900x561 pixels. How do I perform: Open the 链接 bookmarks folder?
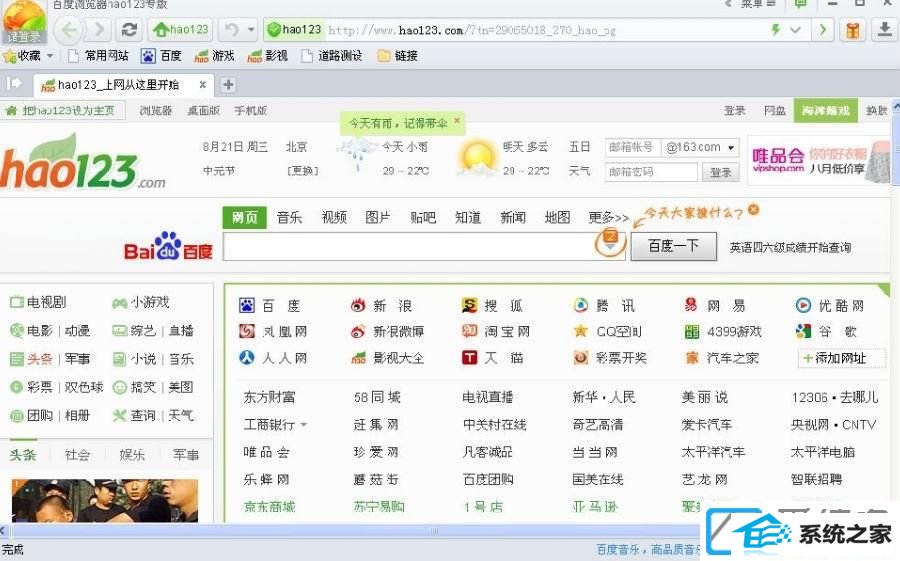pos(398,56)
